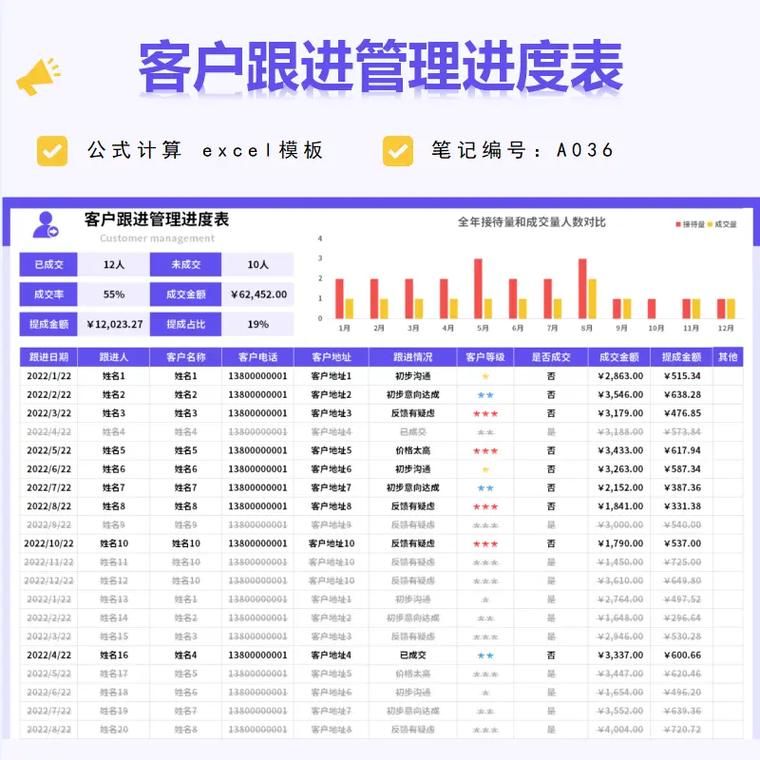This screenshot has width=760, height=760.
Task: Click the yellow 成交量 legend swatch
Action: pos(710,224)
